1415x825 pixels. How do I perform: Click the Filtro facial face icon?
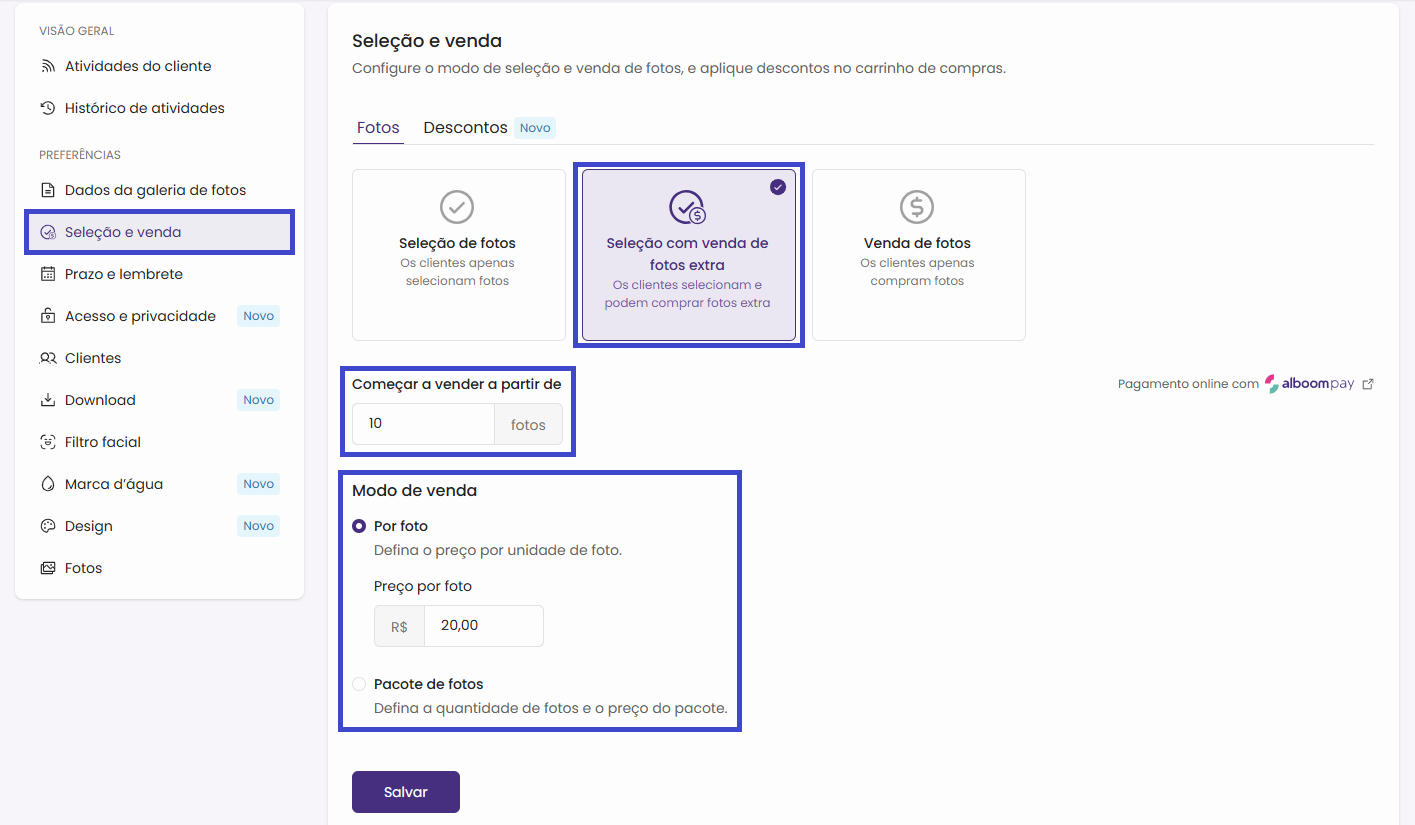[x=47, y=442]
